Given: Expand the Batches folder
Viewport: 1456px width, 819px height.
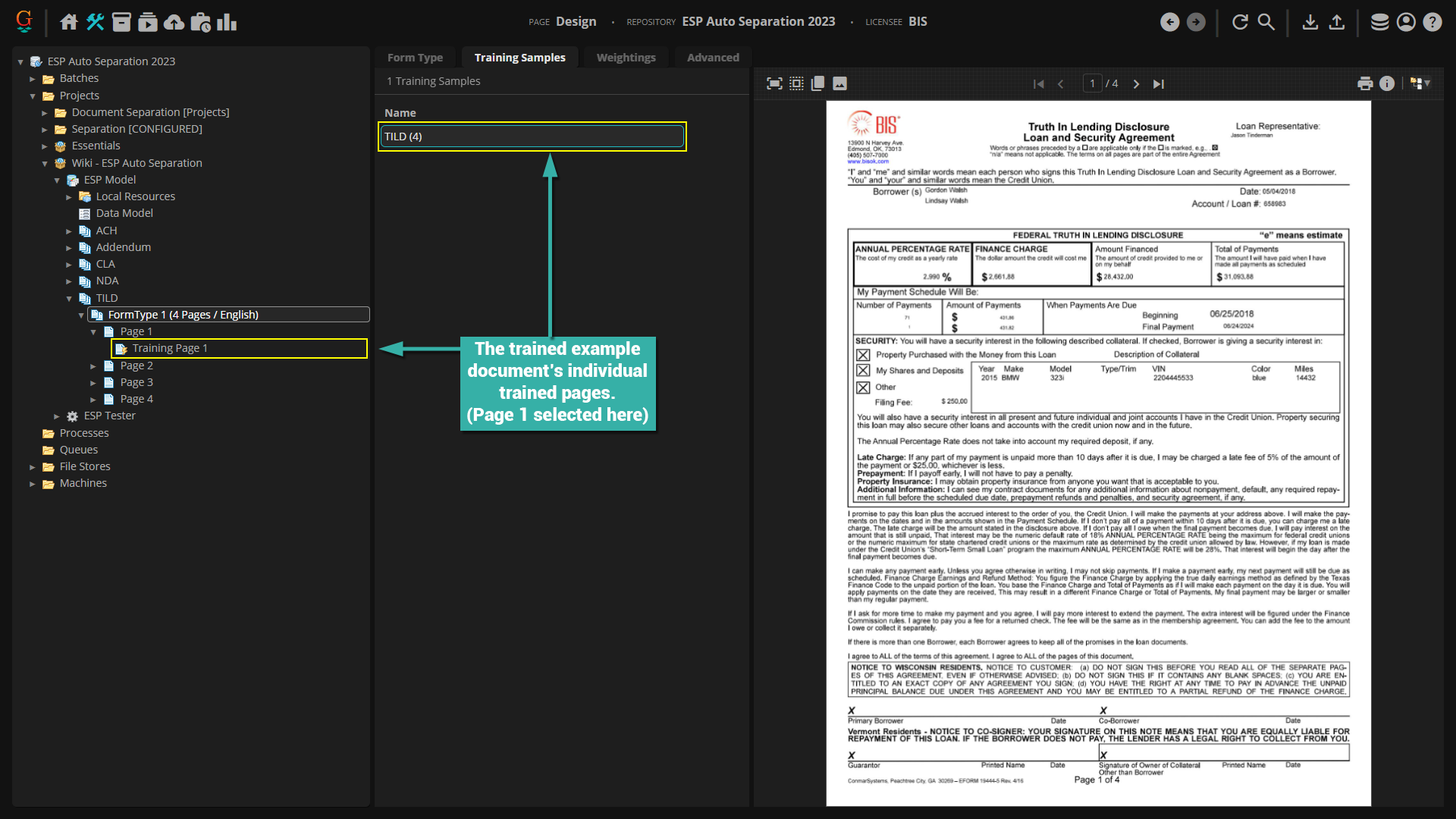Looking at the screenshot, I should (33, 79).
